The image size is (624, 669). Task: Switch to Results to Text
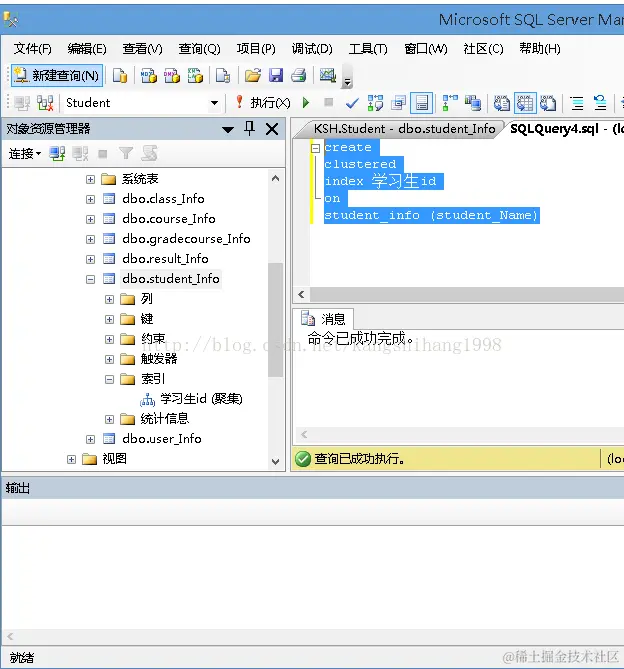point(502,103)
